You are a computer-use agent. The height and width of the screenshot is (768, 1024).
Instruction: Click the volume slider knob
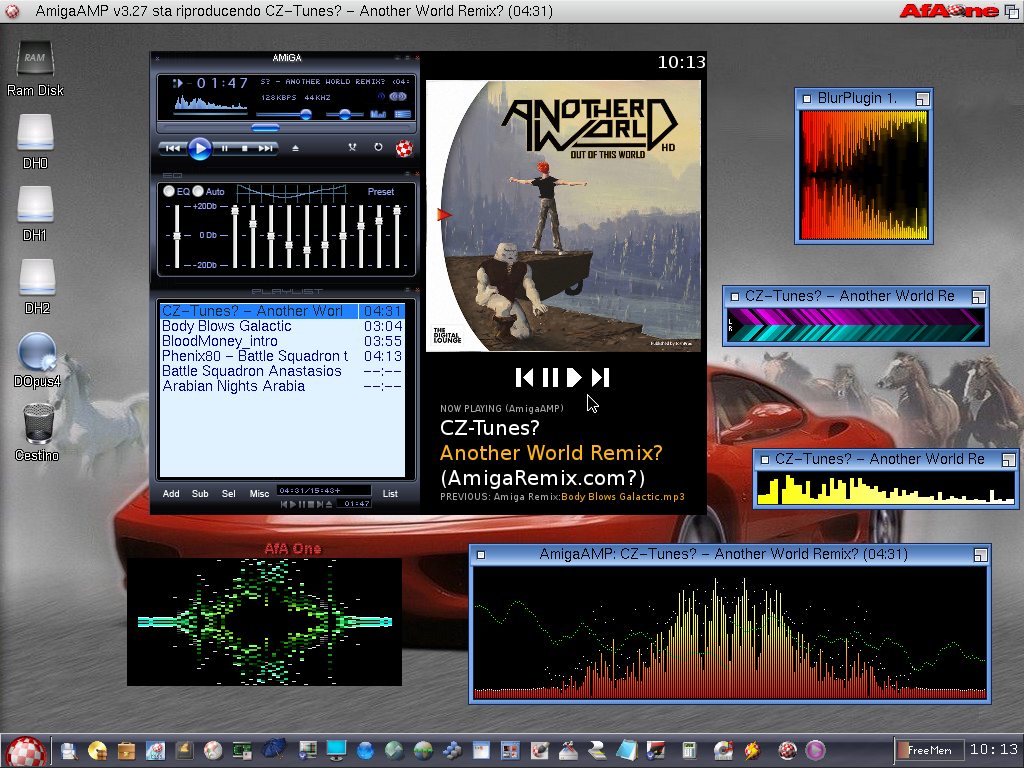[x=306, y=114]
